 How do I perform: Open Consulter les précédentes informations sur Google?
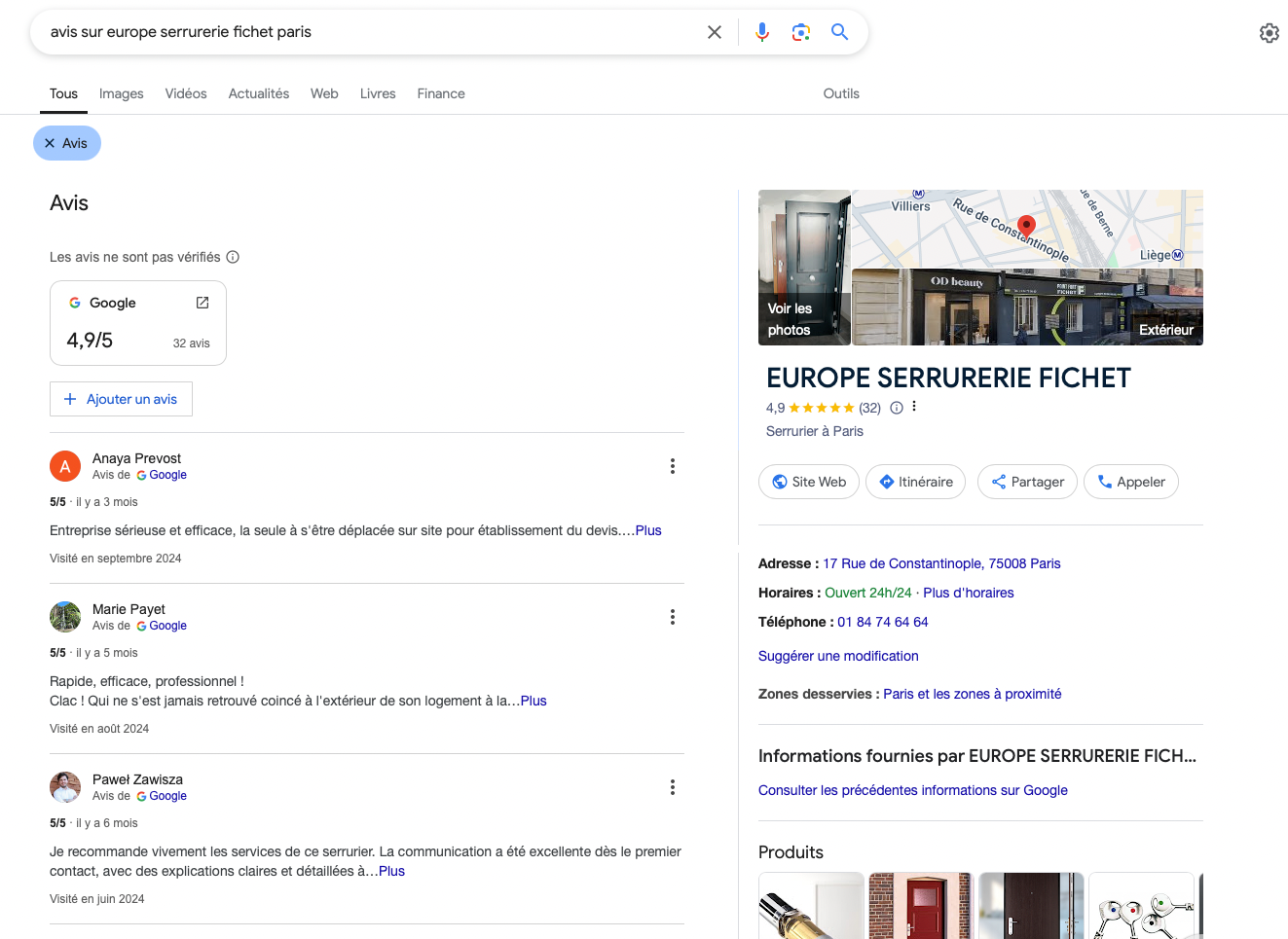coord(913,790)
